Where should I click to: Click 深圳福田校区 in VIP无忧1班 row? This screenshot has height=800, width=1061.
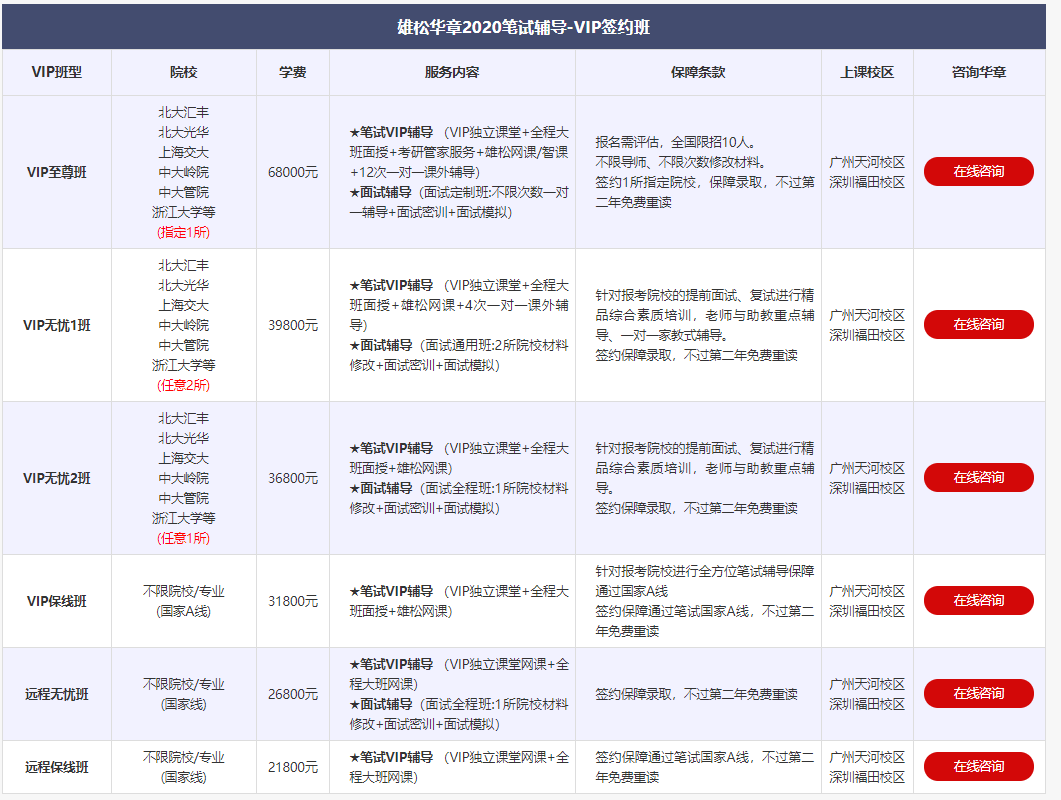[867, 335]
